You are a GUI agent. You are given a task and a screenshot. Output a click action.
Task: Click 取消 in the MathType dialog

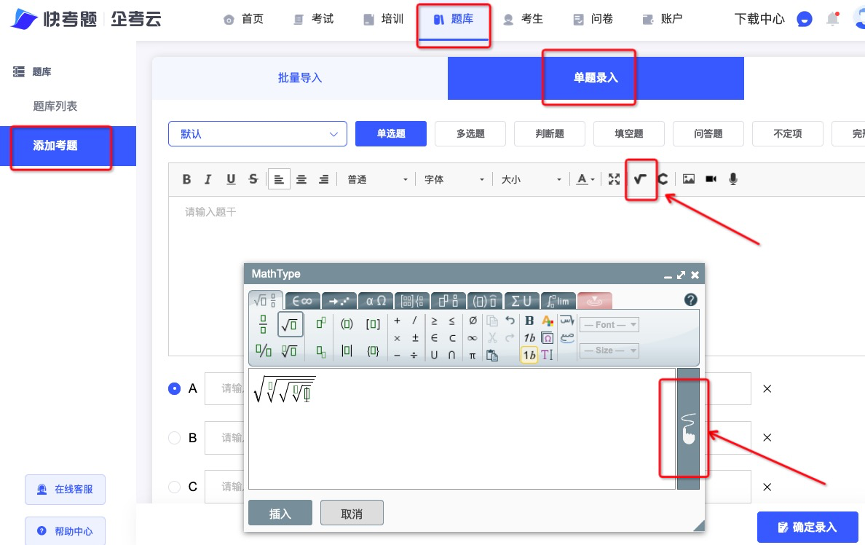[352, 514]
